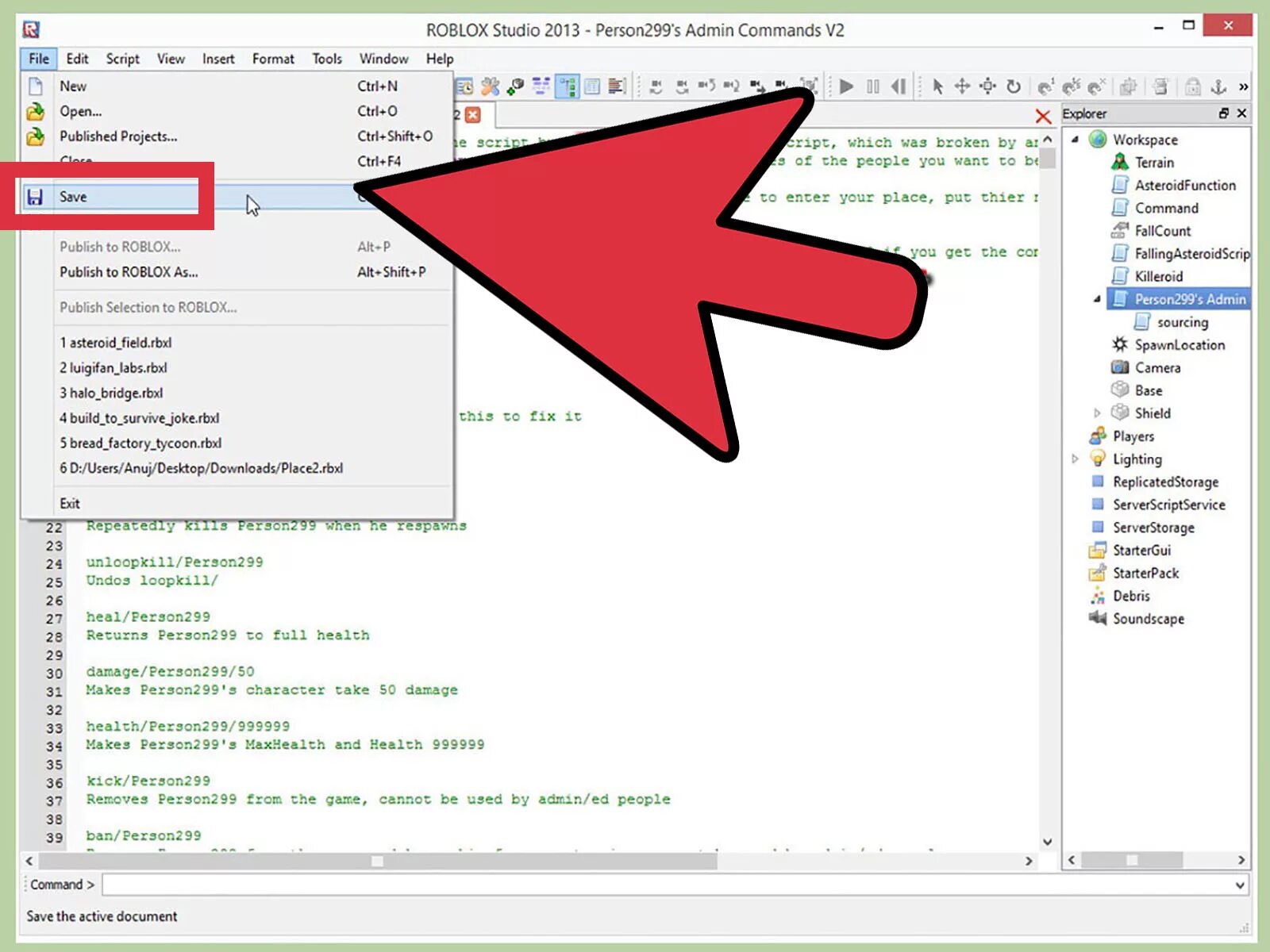Open the Edit menu
1270x952 pixels.
pyautogui.click(x=77, y=59)
